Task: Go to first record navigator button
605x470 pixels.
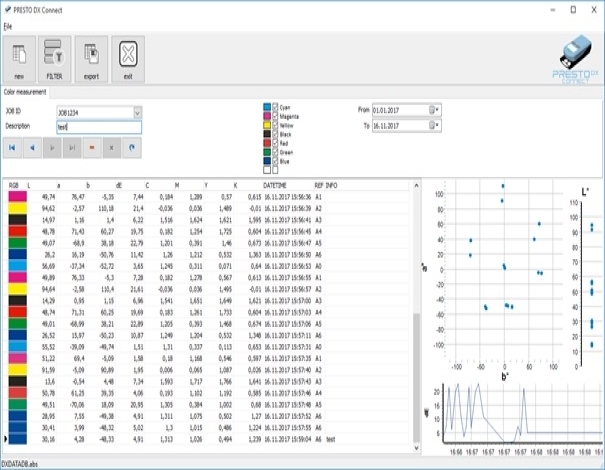Action: (12, 148)
